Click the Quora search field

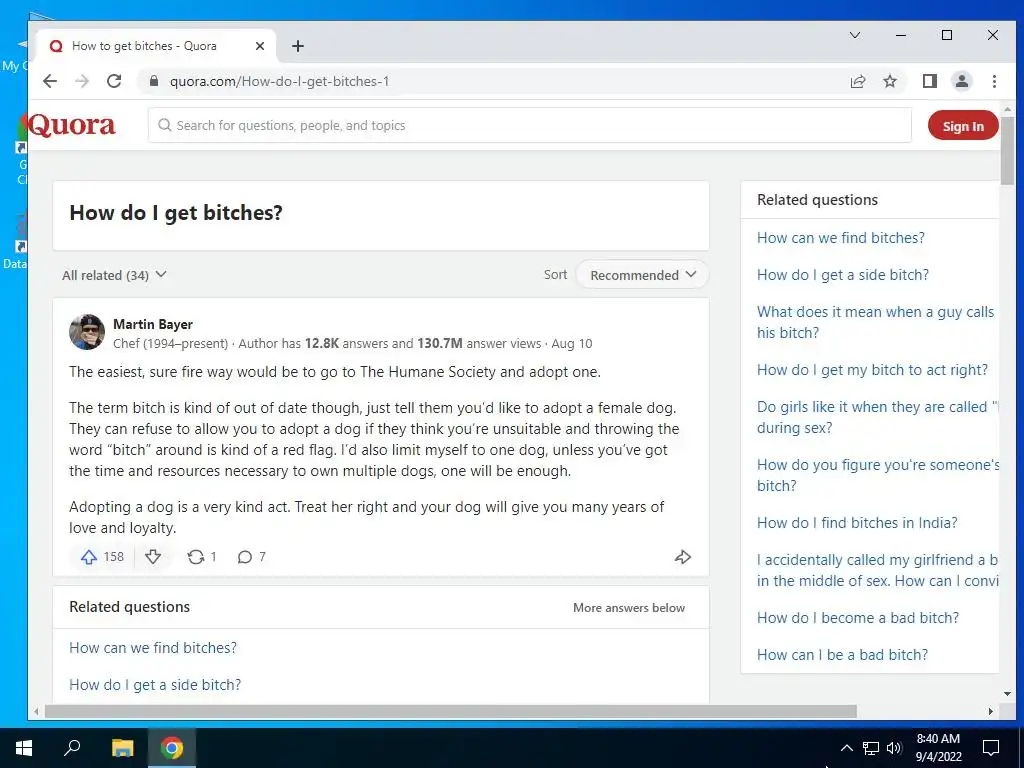click(x=530, y=125)
